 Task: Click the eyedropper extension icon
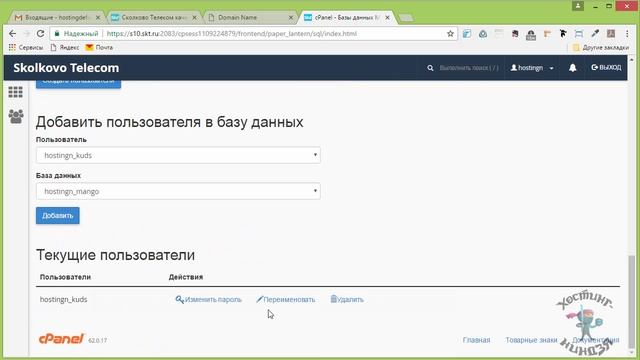pos(595,34)
